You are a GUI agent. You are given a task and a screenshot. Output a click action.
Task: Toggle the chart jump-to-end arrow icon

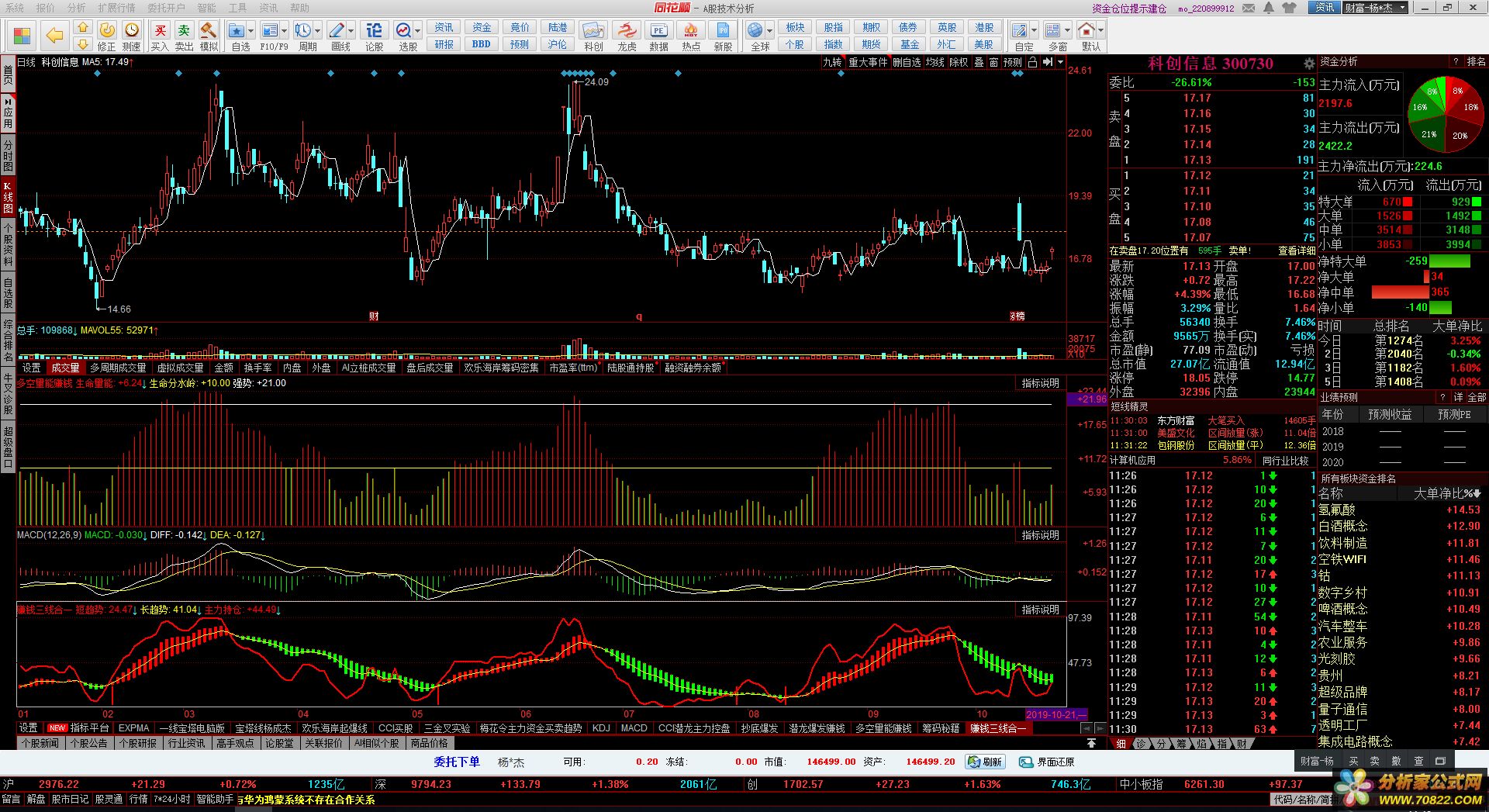1049,62
